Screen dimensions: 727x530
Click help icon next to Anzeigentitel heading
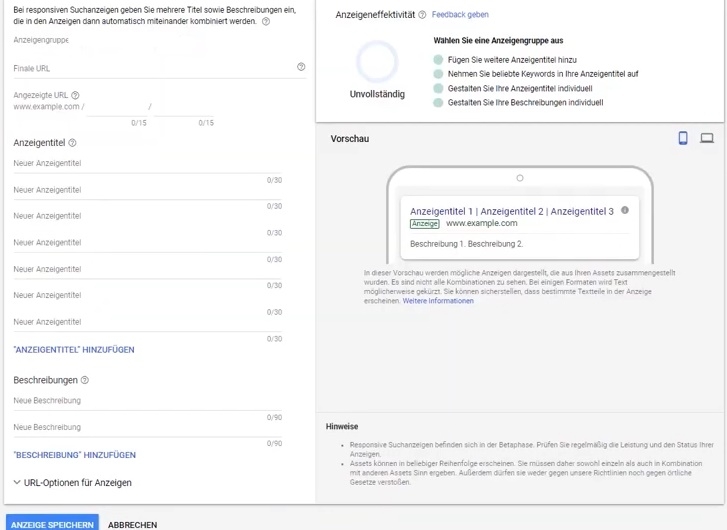pyautogui.click(x=72, y=143)
